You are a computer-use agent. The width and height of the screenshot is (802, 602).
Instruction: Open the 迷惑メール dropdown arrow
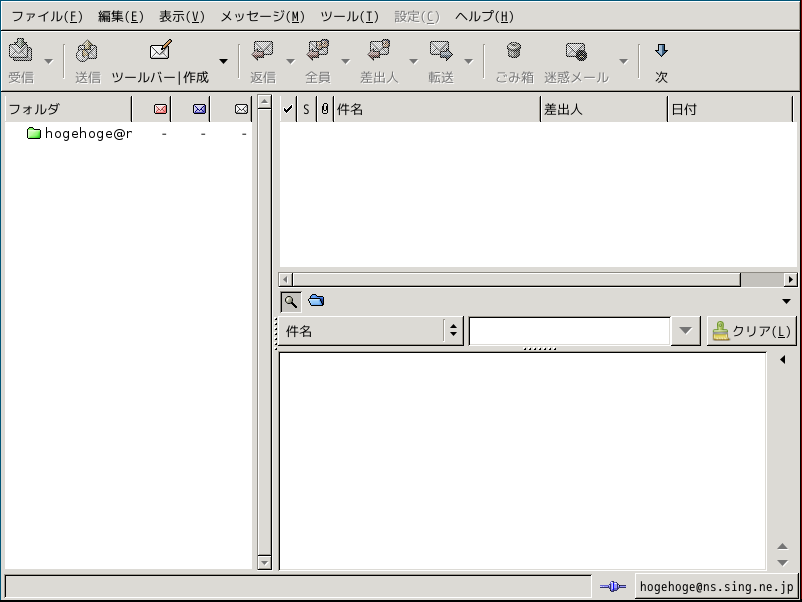pyautogui.click(x=623, y=61)
